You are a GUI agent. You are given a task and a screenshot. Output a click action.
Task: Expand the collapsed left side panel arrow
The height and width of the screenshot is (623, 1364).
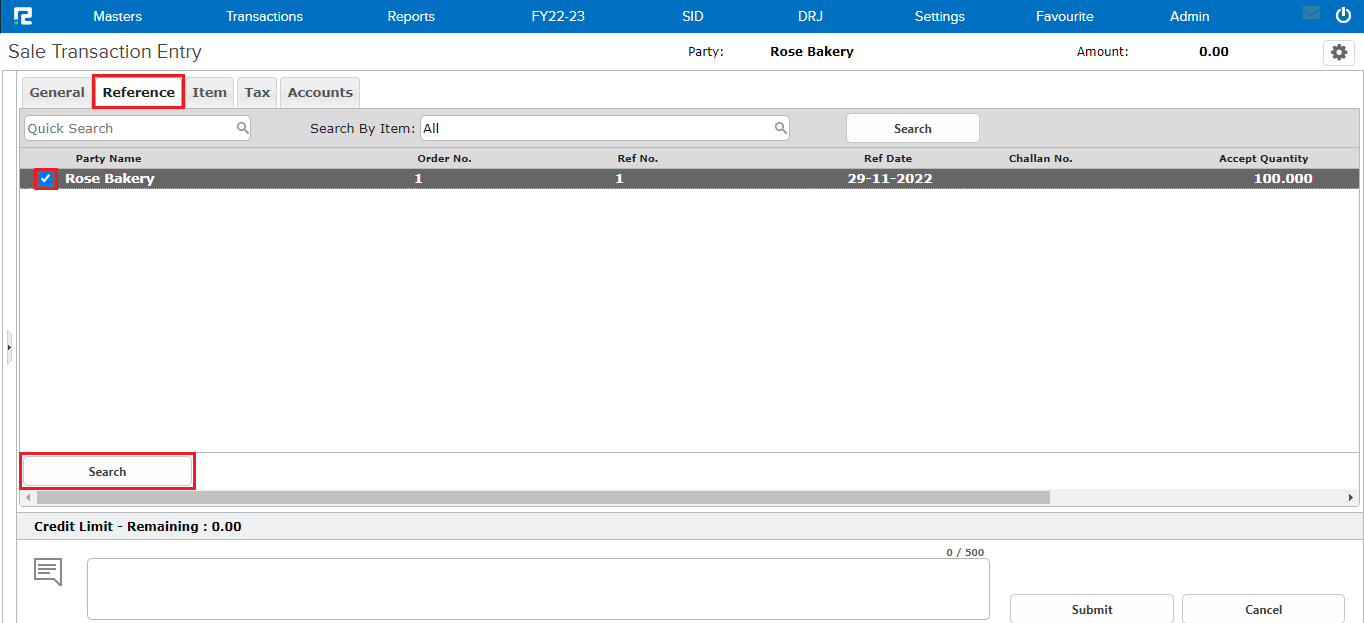point(8,347)
